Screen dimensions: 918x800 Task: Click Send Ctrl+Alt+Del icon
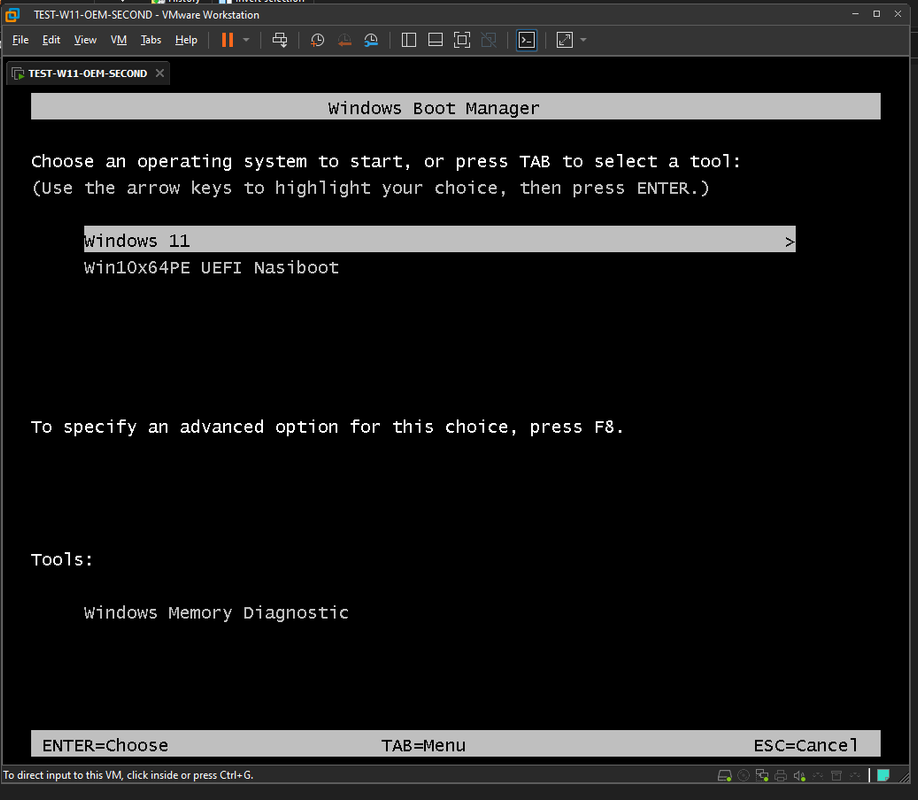(280, 40)
